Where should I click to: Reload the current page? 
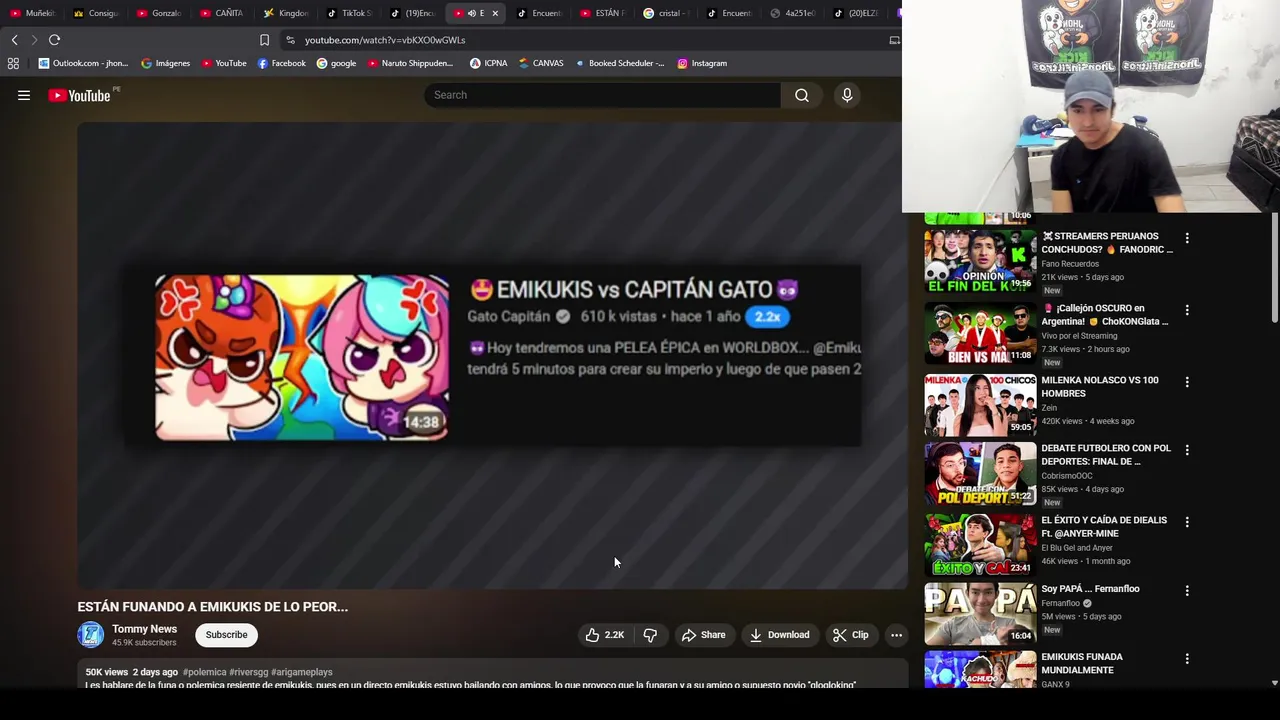point(55,40)
